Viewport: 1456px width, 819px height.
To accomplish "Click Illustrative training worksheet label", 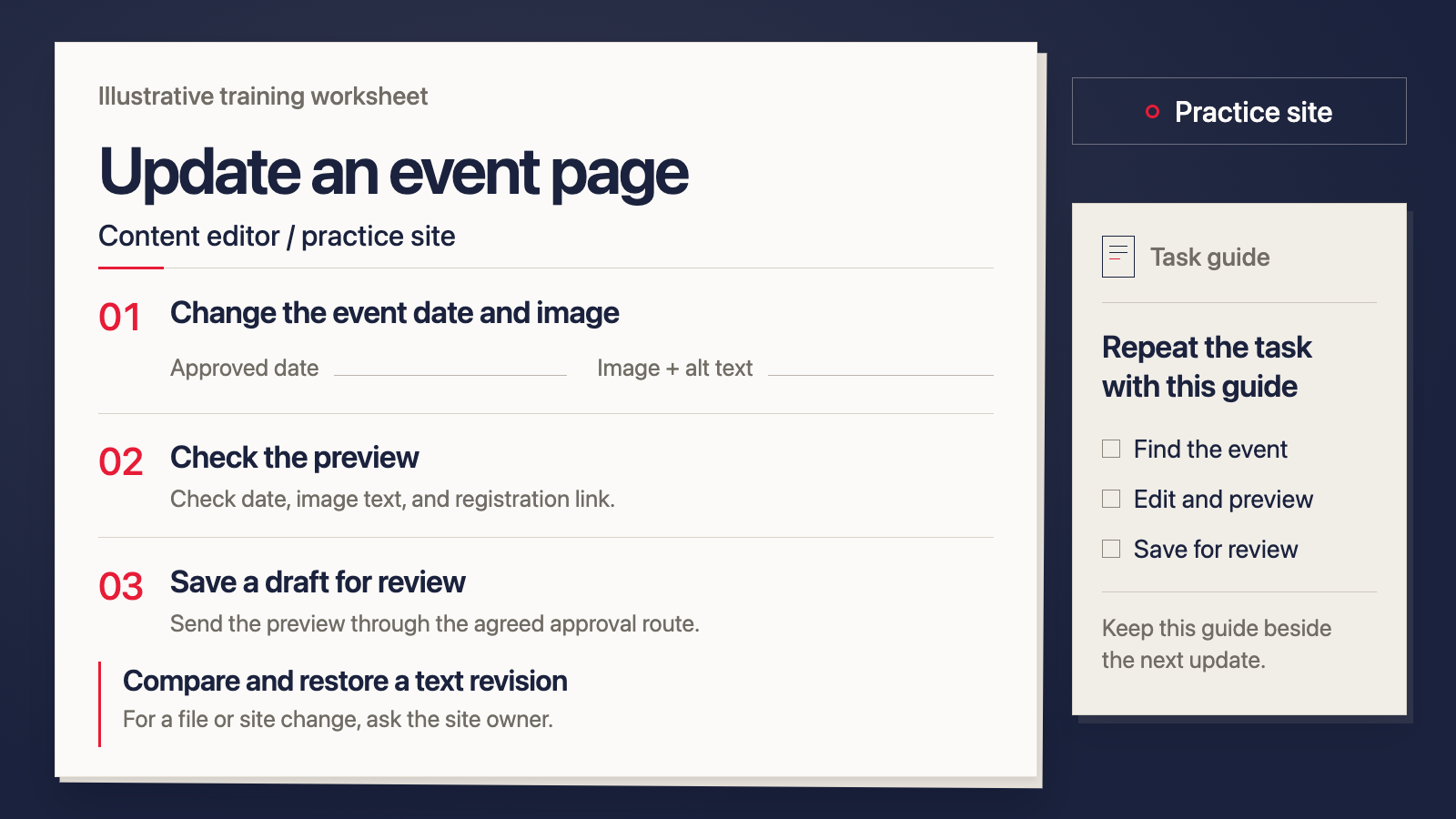I will [x=263, y=96].
